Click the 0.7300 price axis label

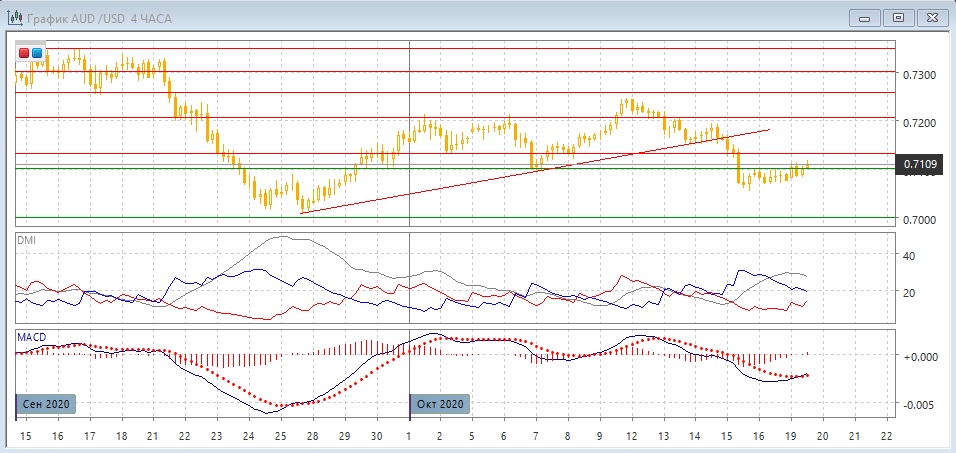[918, 74]
